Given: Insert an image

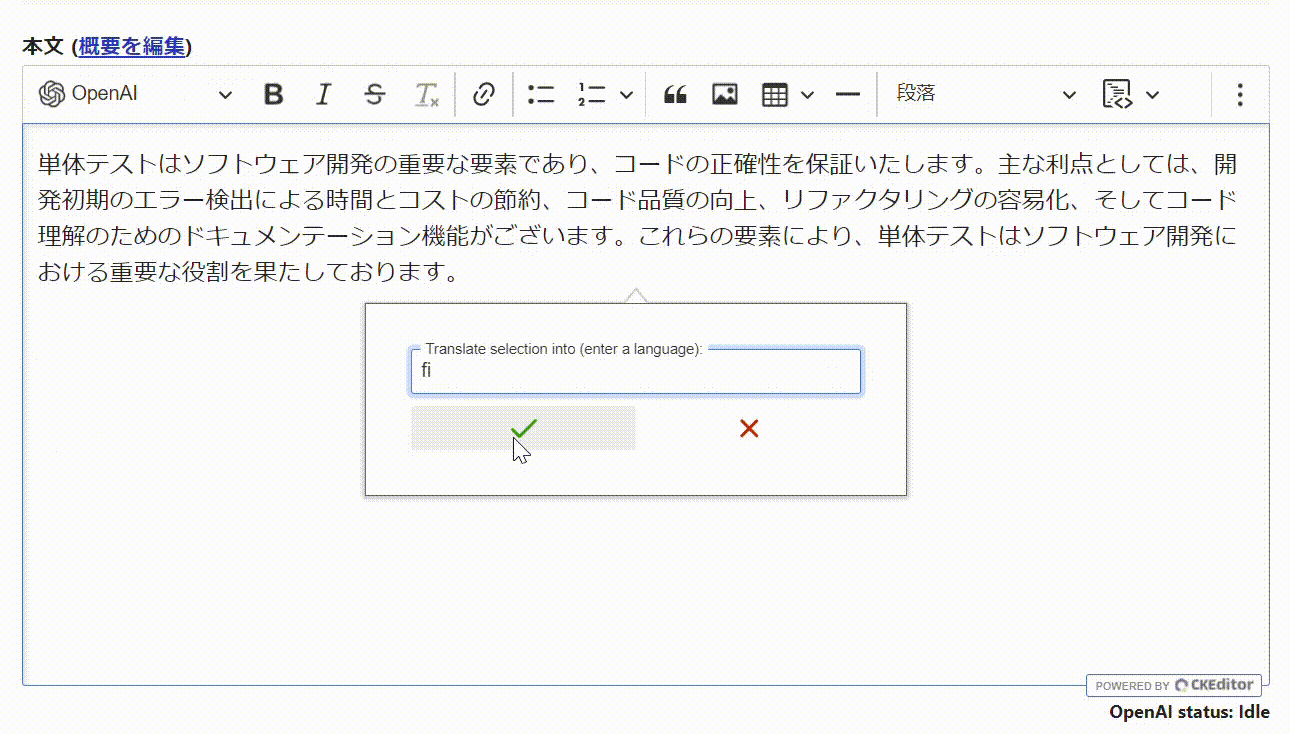Looking at the screenshot, I should pos(724,93).
